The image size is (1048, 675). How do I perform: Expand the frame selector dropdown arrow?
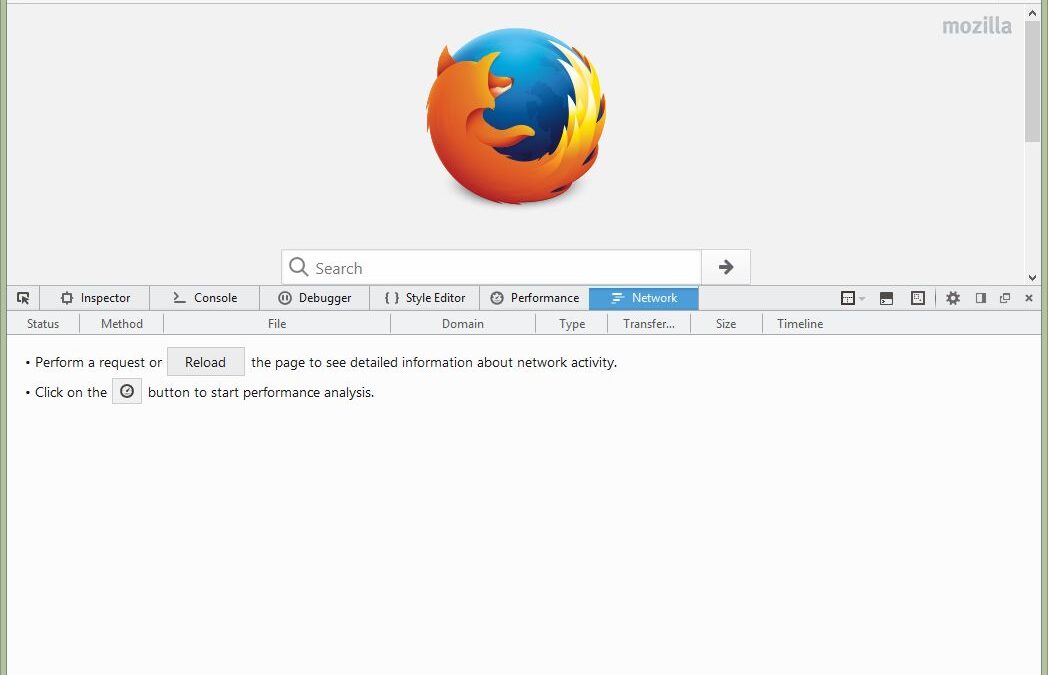[x=862, y=299]
